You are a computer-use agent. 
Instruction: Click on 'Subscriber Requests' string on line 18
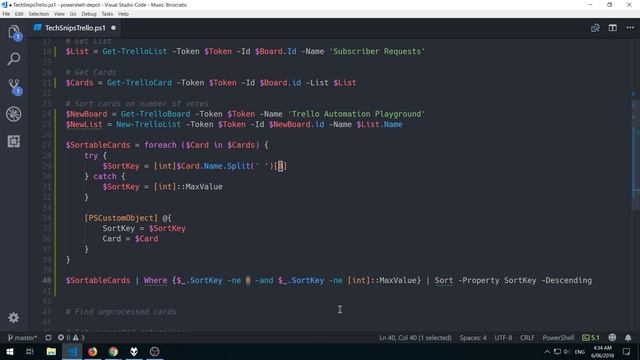point(377,51)
